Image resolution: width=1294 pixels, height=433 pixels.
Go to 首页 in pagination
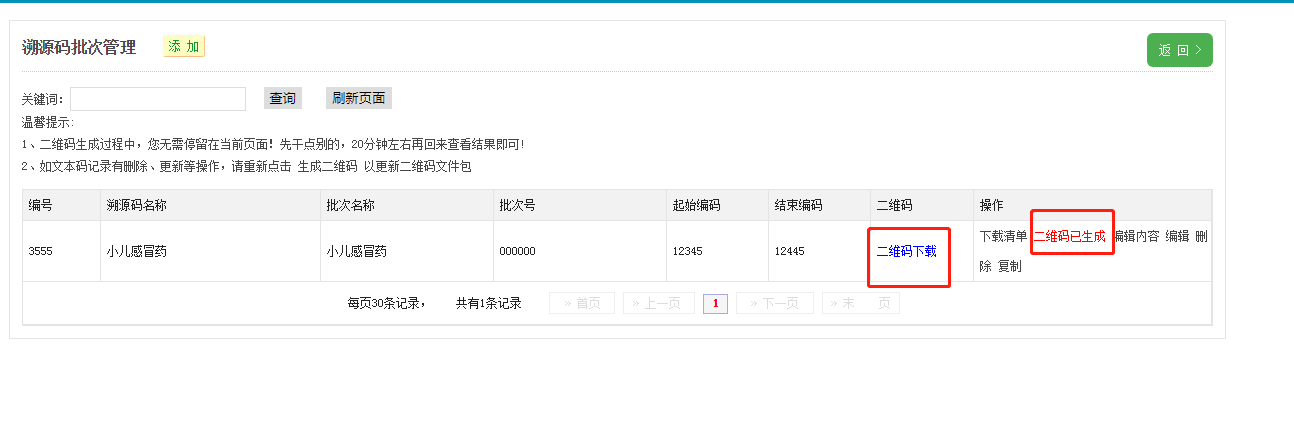582,304
